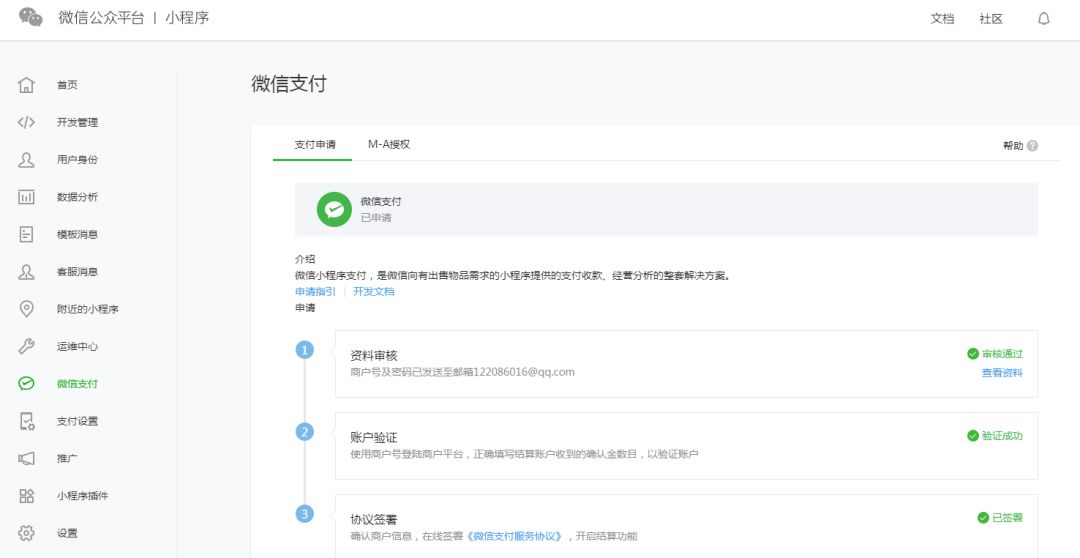The image size is (1080, 558).
Task: Click the 帮助 link
Action: point(1012,145)
